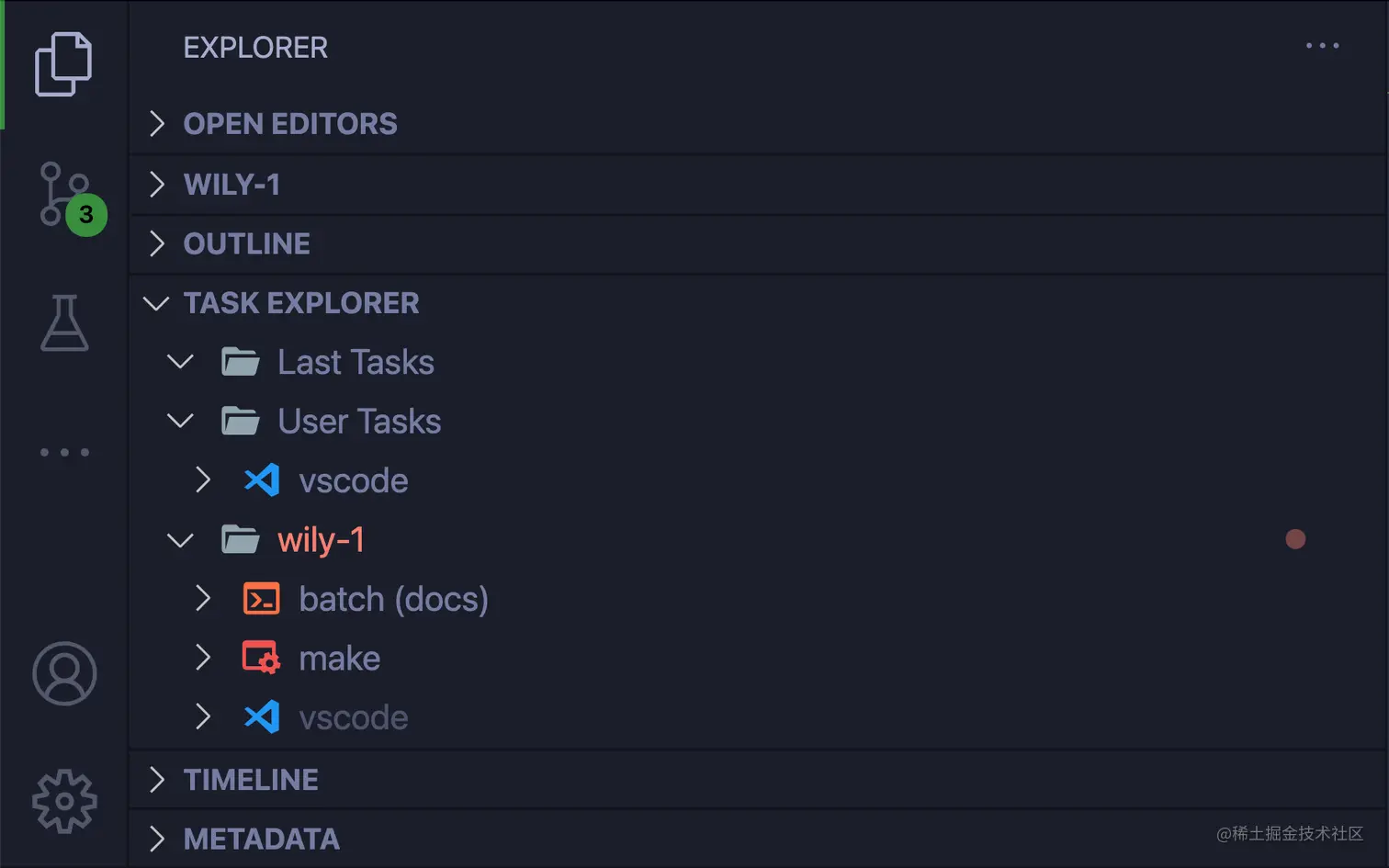Click the make task type icon
1389x868 pixels.
[x=260, y=658]
